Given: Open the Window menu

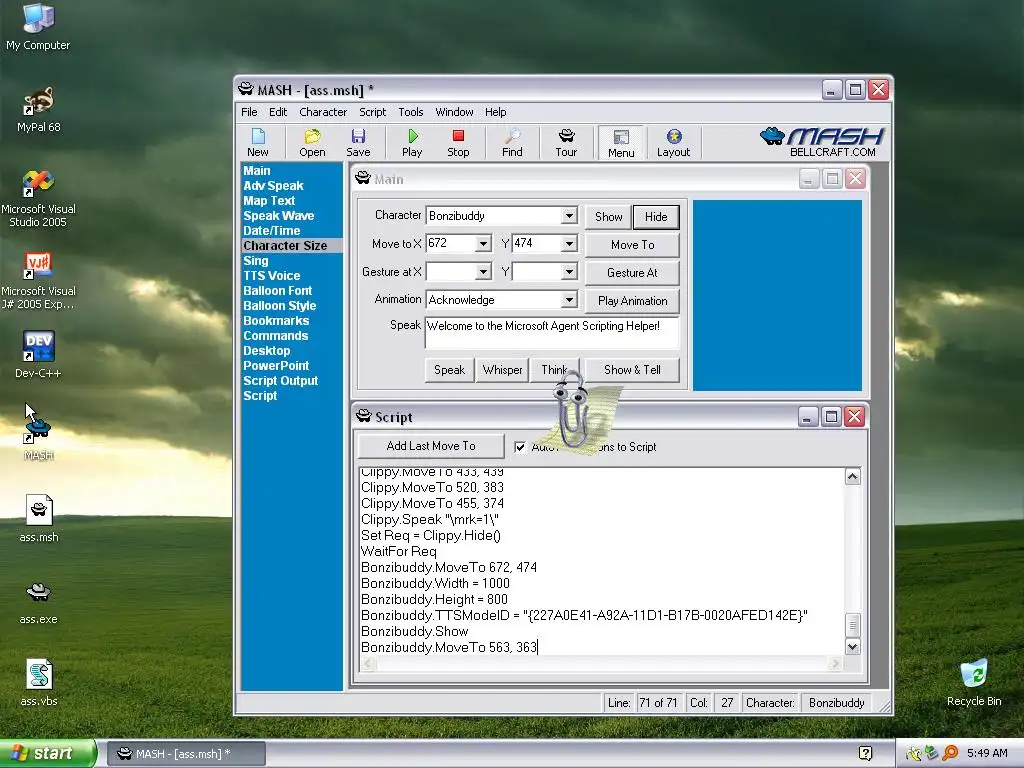Looking at the screenshot, I should tap(455, 112).
